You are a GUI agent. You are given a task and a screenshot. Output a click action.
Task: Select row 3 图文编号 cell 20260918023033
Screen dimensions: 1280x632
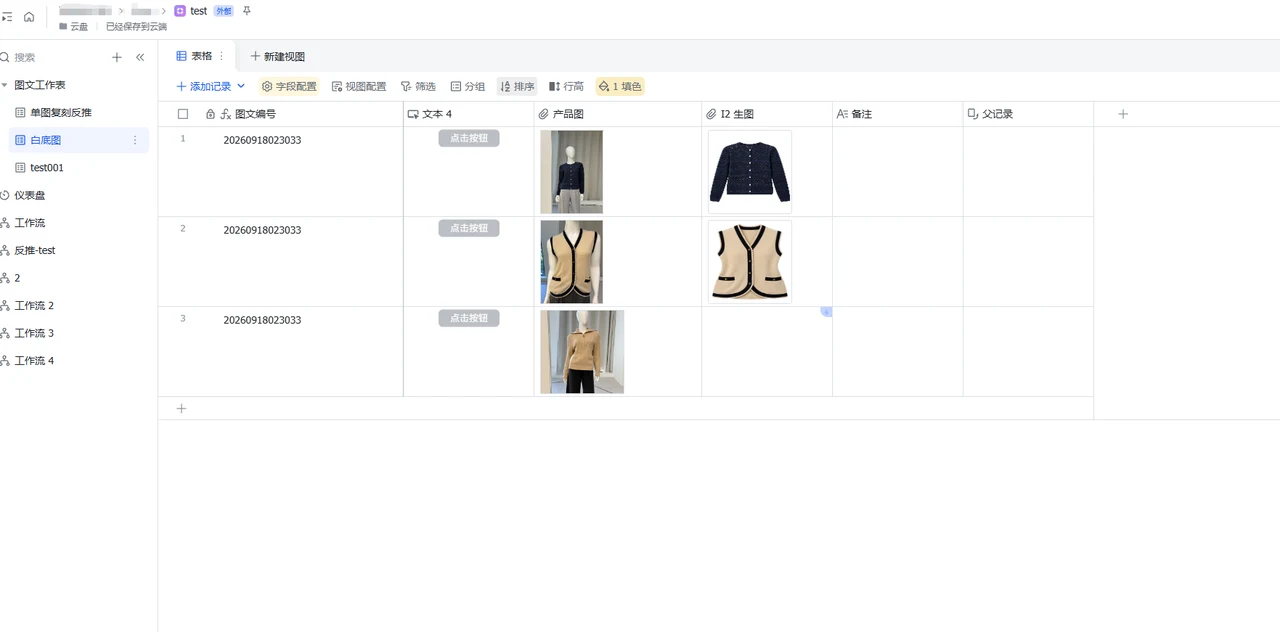262,320
